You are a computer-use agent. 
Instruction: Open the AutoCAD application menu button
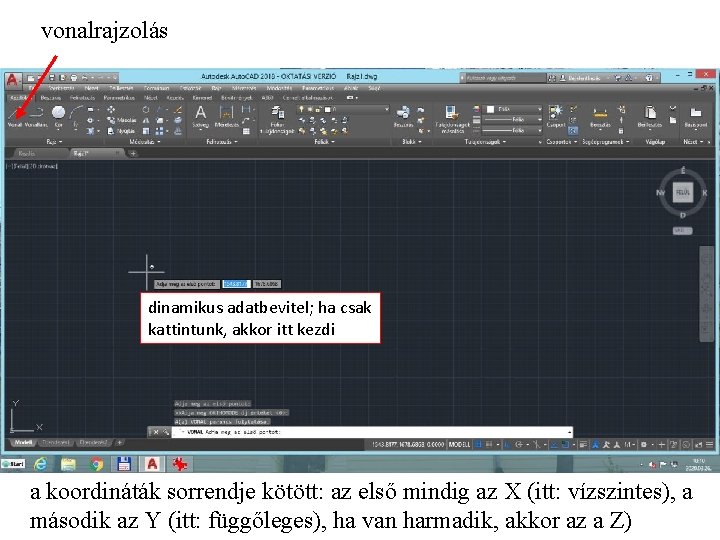tap(12, 80)
